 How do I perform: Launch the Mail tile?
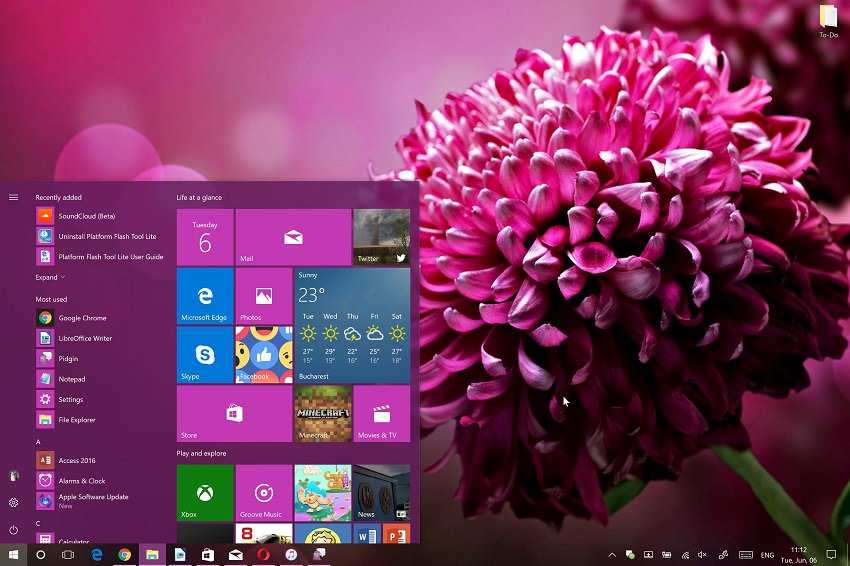coord(293,237)
